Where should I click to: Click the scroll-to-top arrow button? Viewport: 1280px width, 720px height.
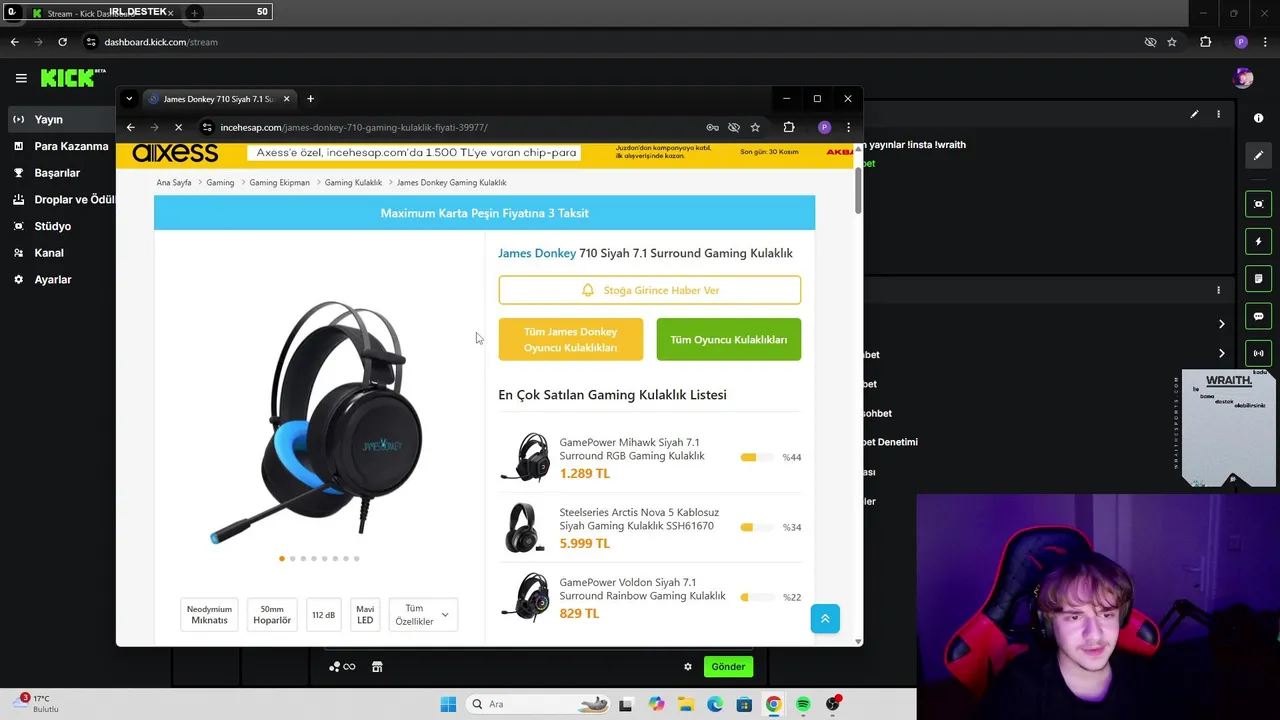pyautogui.click(x=825, y=619)
